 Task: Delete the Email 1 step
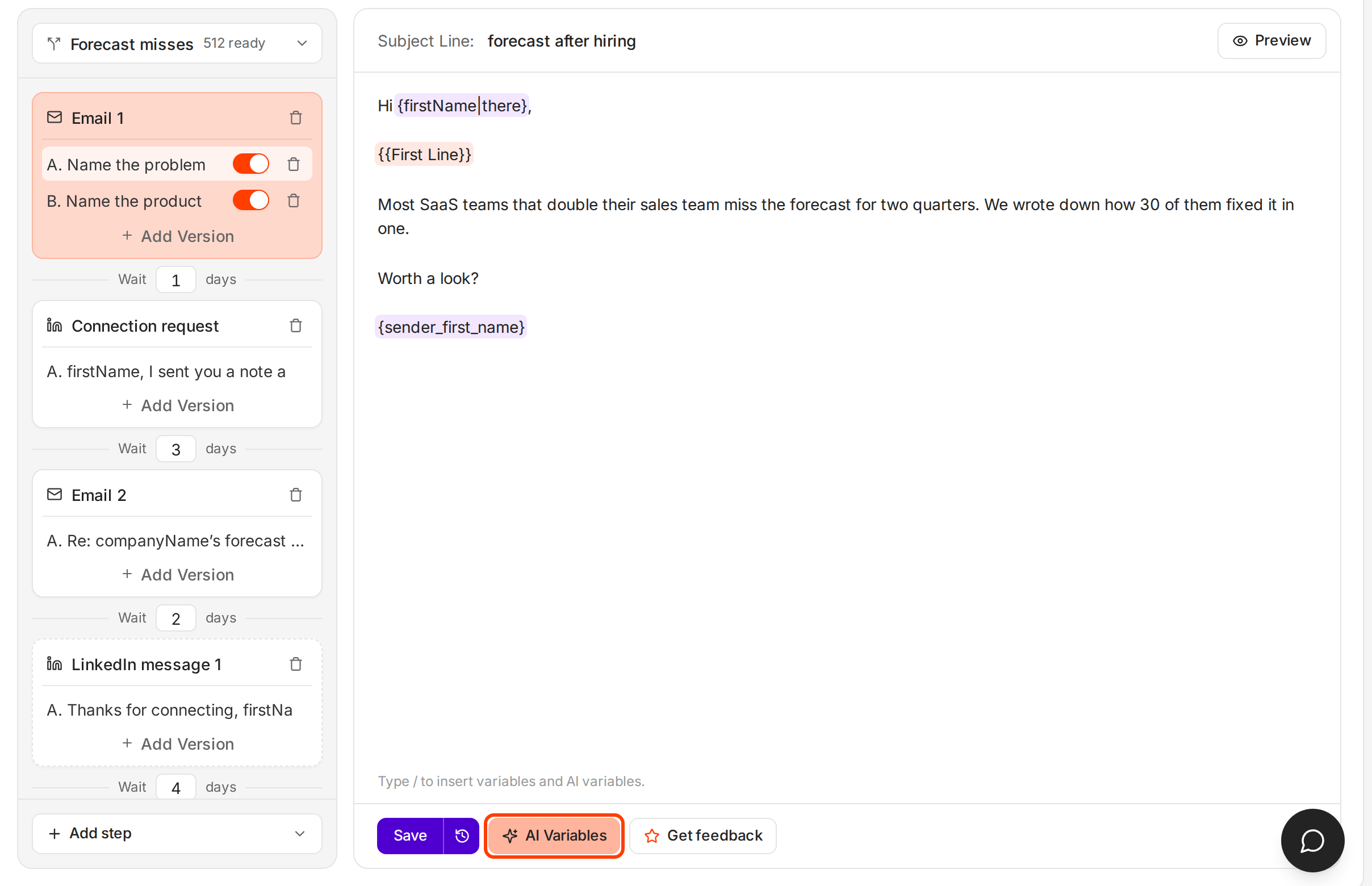tap(296, 118)
